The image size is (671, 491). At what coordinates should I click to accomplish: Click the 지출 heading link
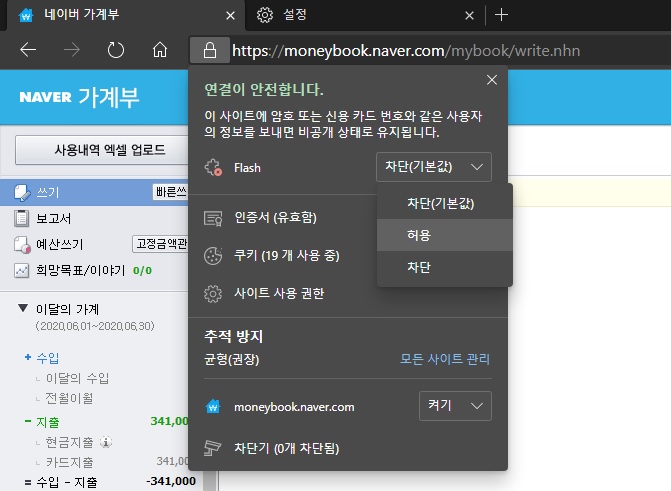48,422
